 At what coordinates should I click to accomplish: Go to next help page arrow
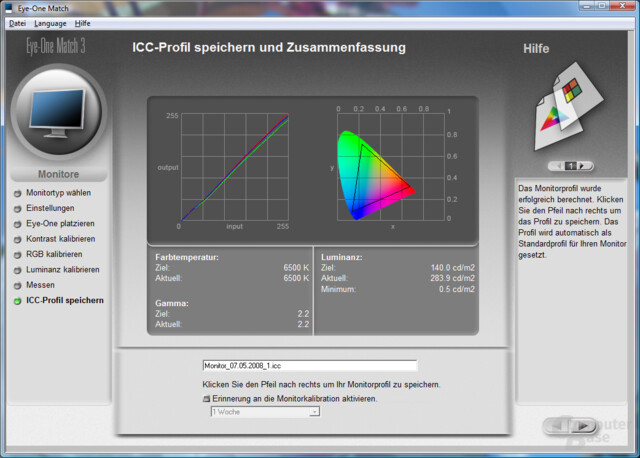[584, 166]
